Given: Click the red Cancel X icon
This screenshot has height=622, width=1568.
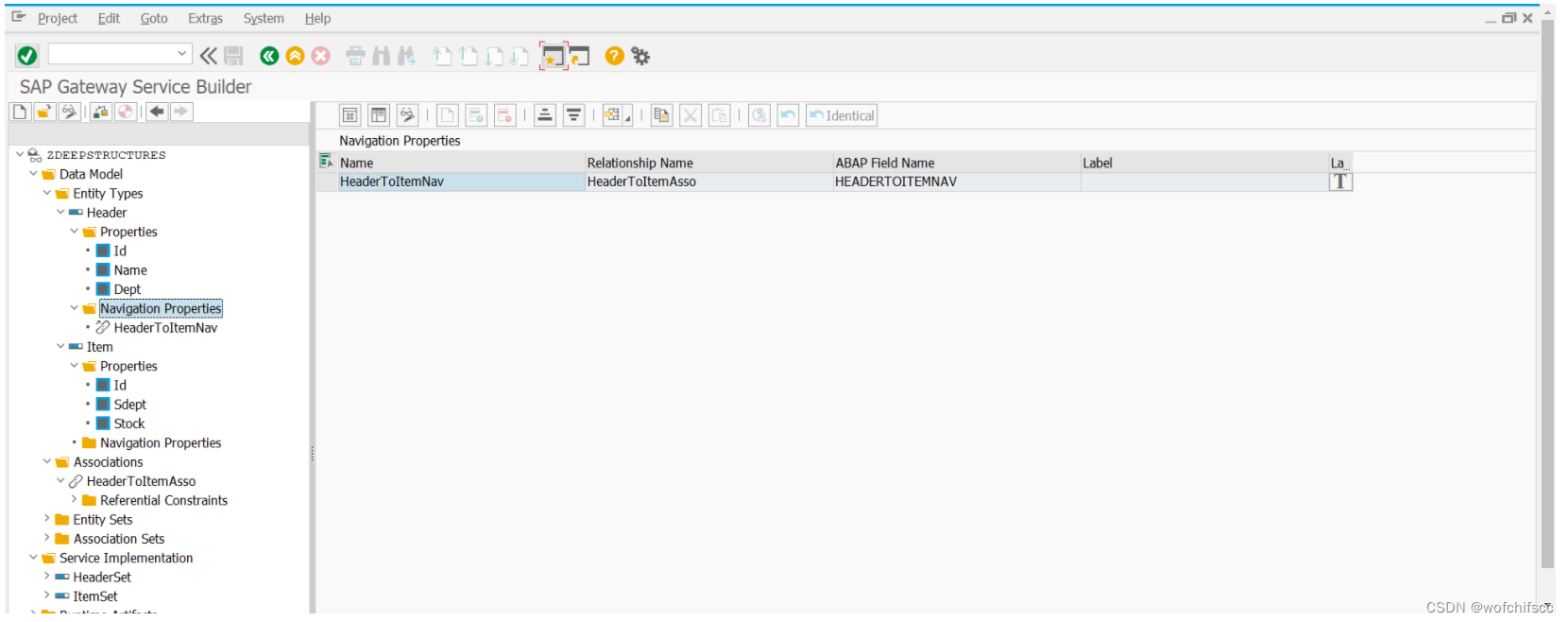Looking at the screenshot, I should pyautogui.click(x=321, y=56).
